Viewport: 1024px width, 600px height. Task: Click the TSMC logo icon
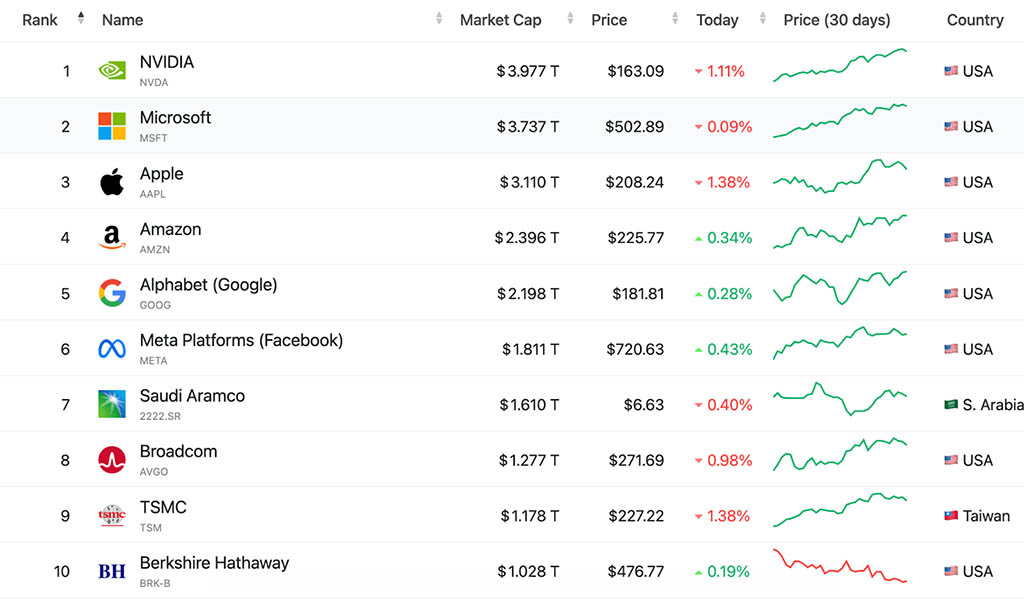(112, 516)
